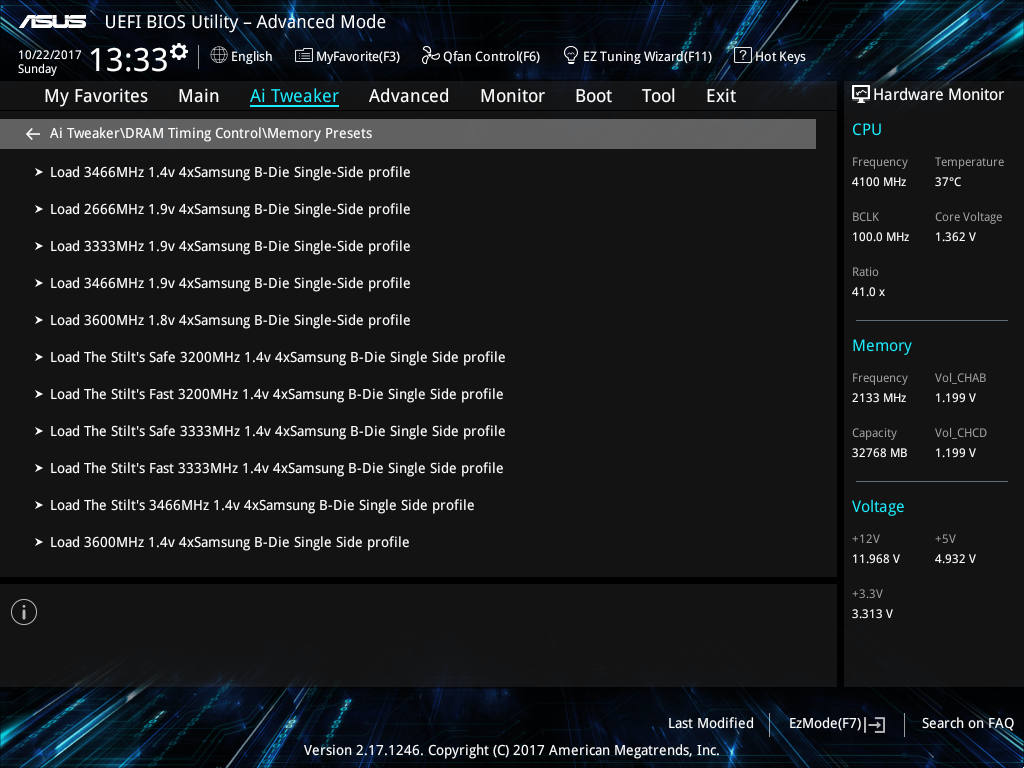The image size is (1024, 768).
Task: Click Memory Frequency value 2133 MHz
Action: 879,398
